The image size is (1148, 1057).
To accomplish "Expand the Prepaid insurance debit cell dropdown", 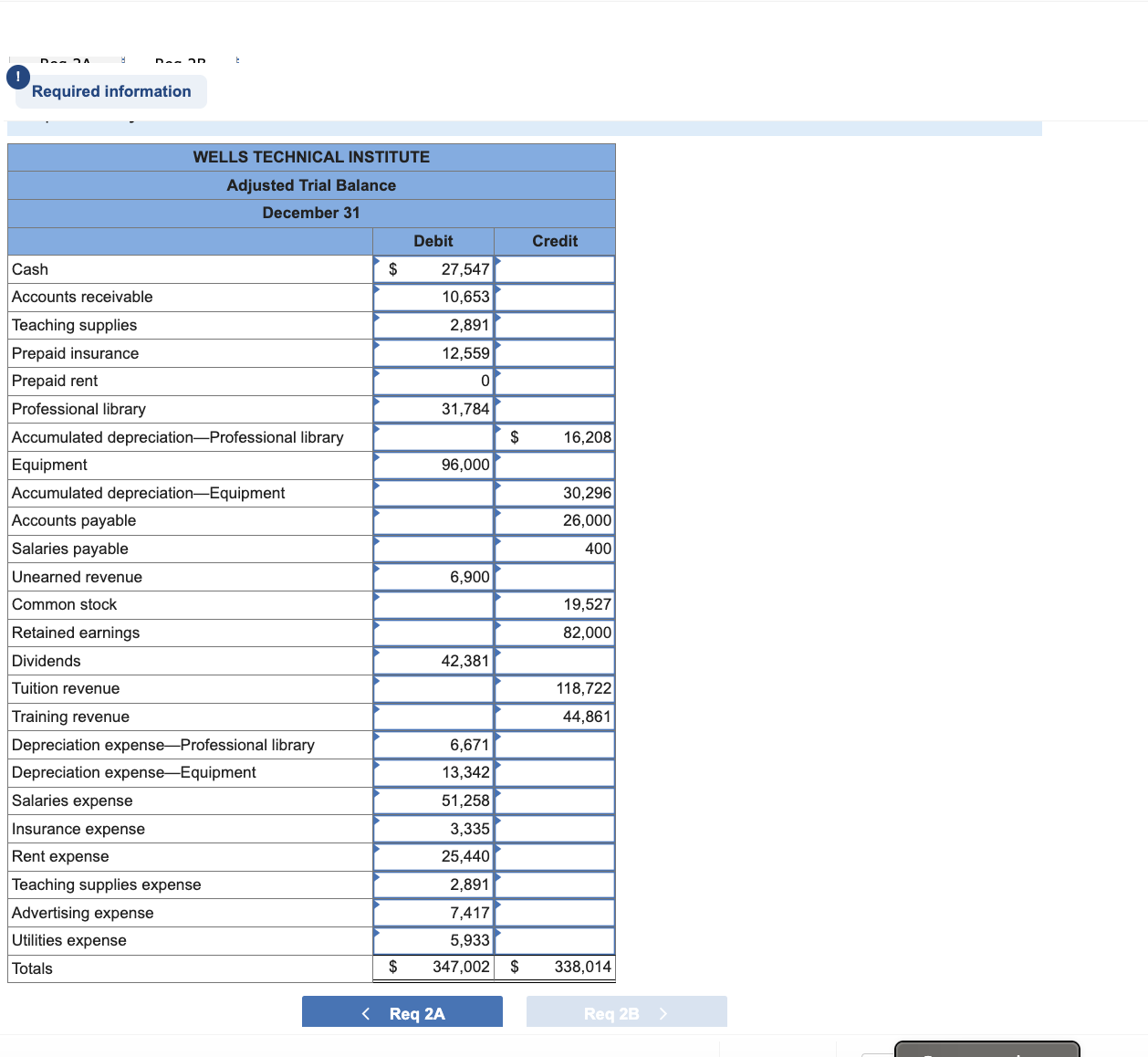I will pos(376,347).
